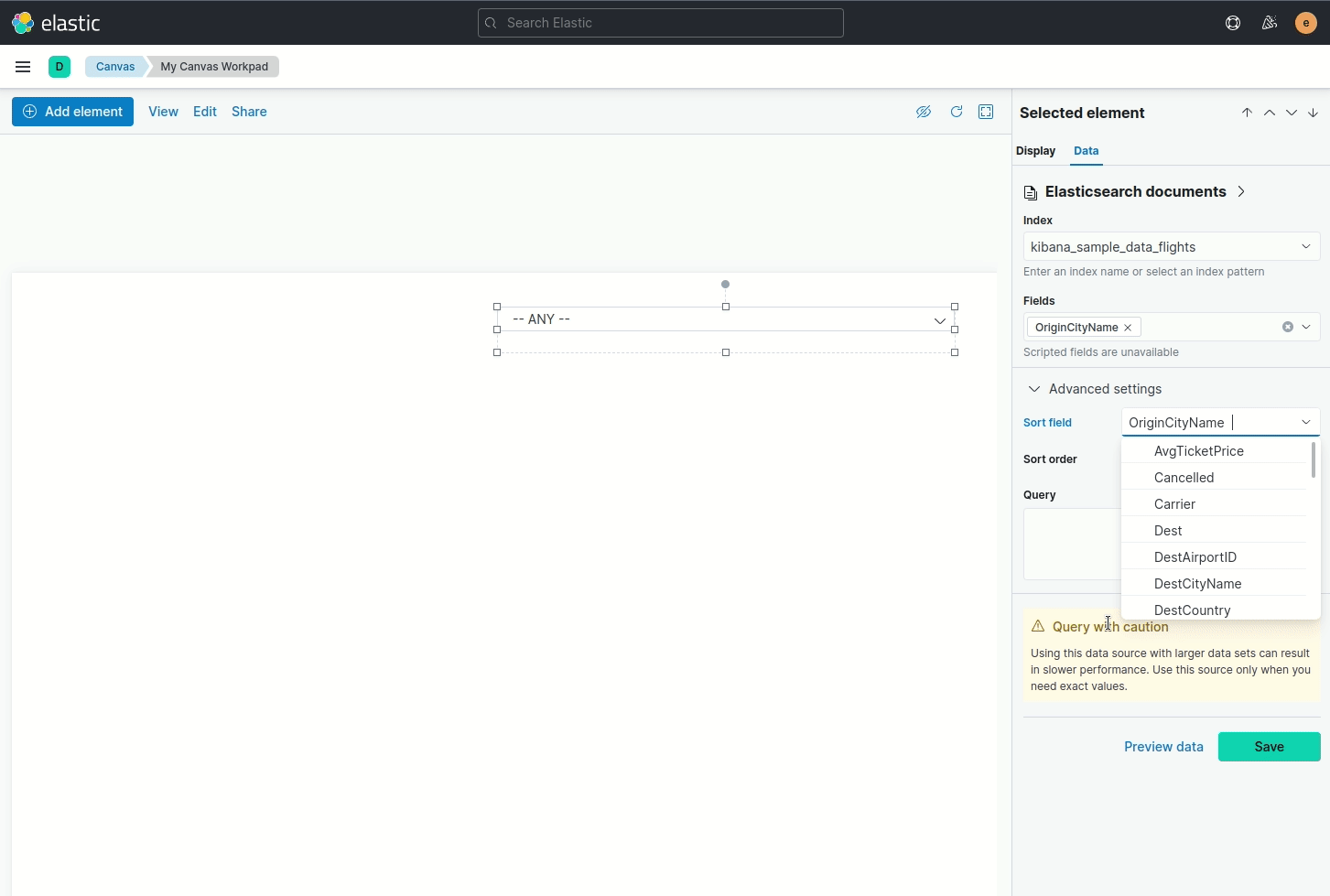
Task: Choose Cancelled from the sort list
Action: [x=1215, y=478]
